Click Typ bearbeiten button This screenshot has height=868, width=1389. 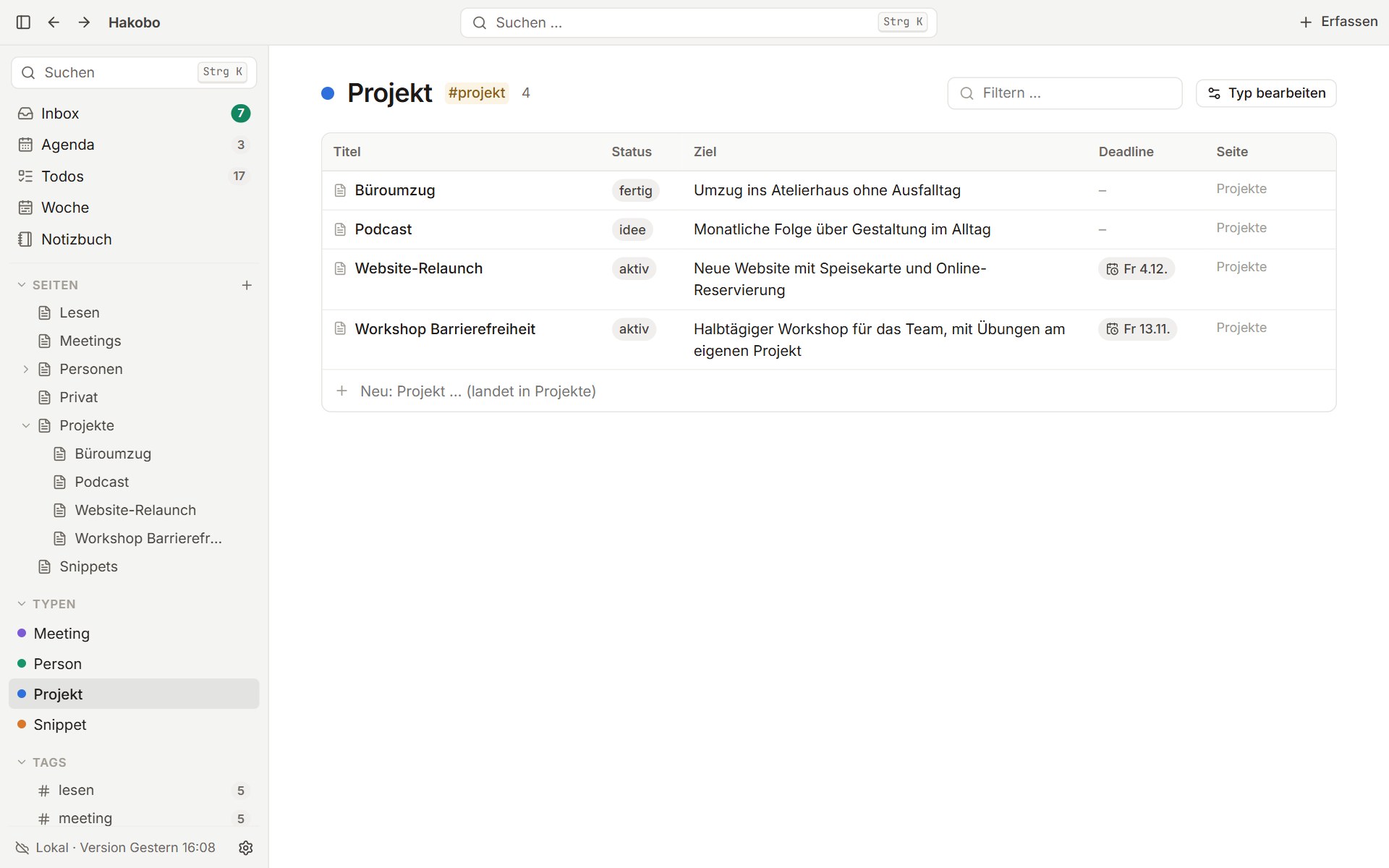(x=1266, y=93)
